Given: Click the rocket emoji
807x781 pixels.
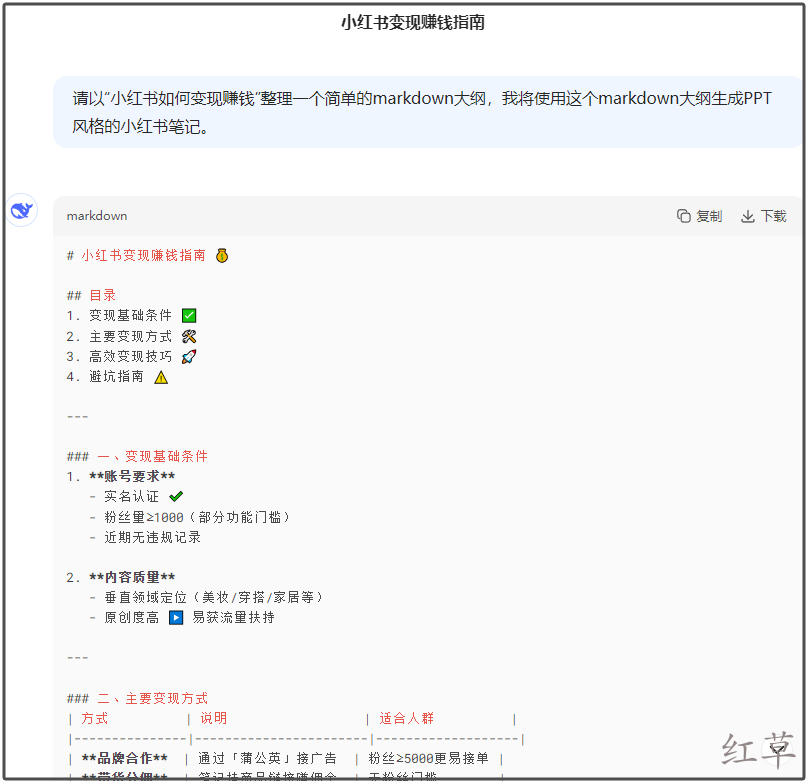Looking at the screenshot, I should (x=189, y=356).
